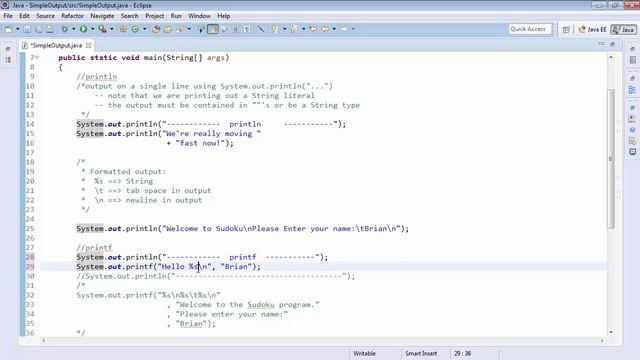Navigate Back with yellow left arrow
Viewport: 640px width, 360px height.
(325, 29)
